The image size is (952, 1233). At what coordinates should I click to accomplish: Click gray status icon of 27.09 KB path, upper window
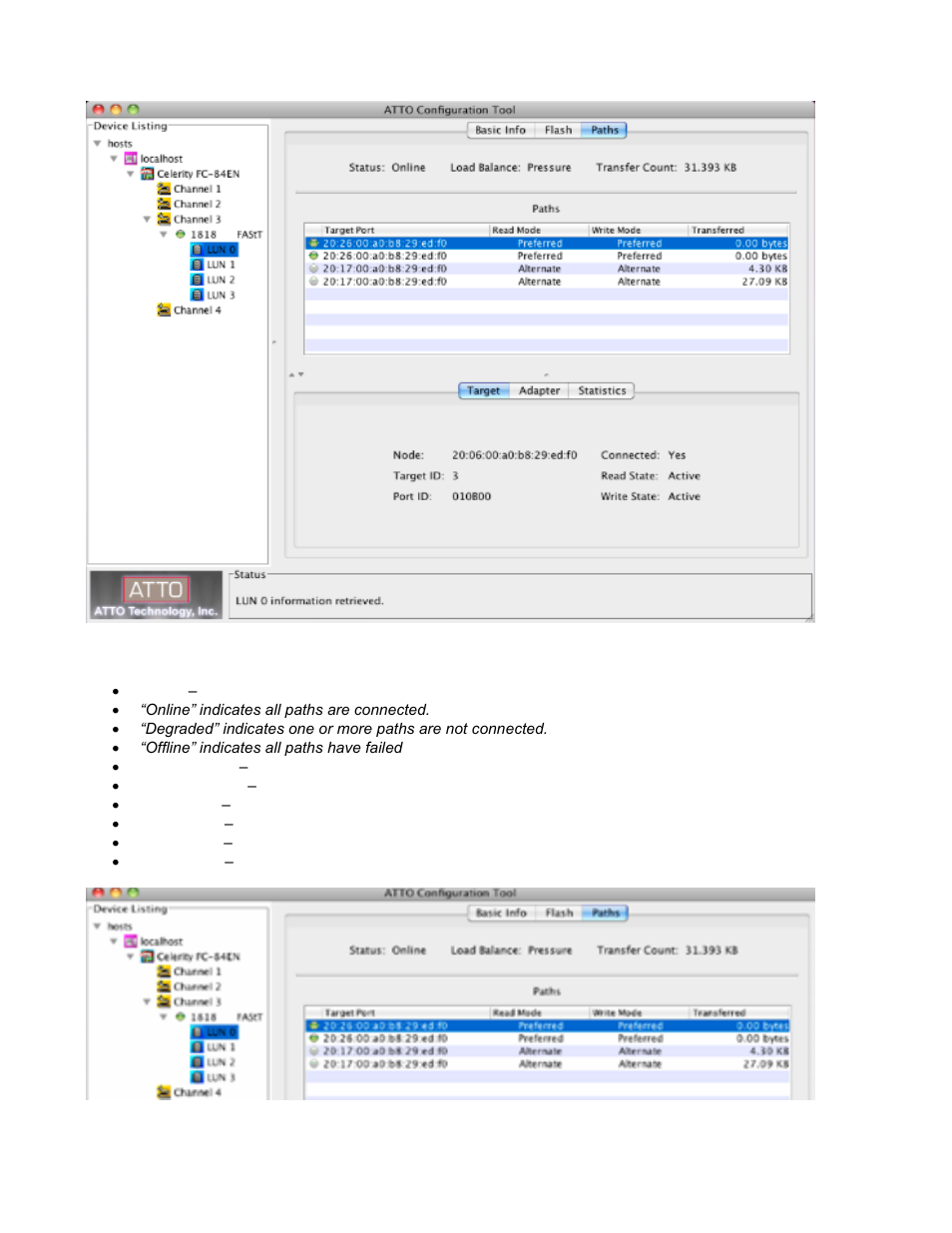coord(313,282)
